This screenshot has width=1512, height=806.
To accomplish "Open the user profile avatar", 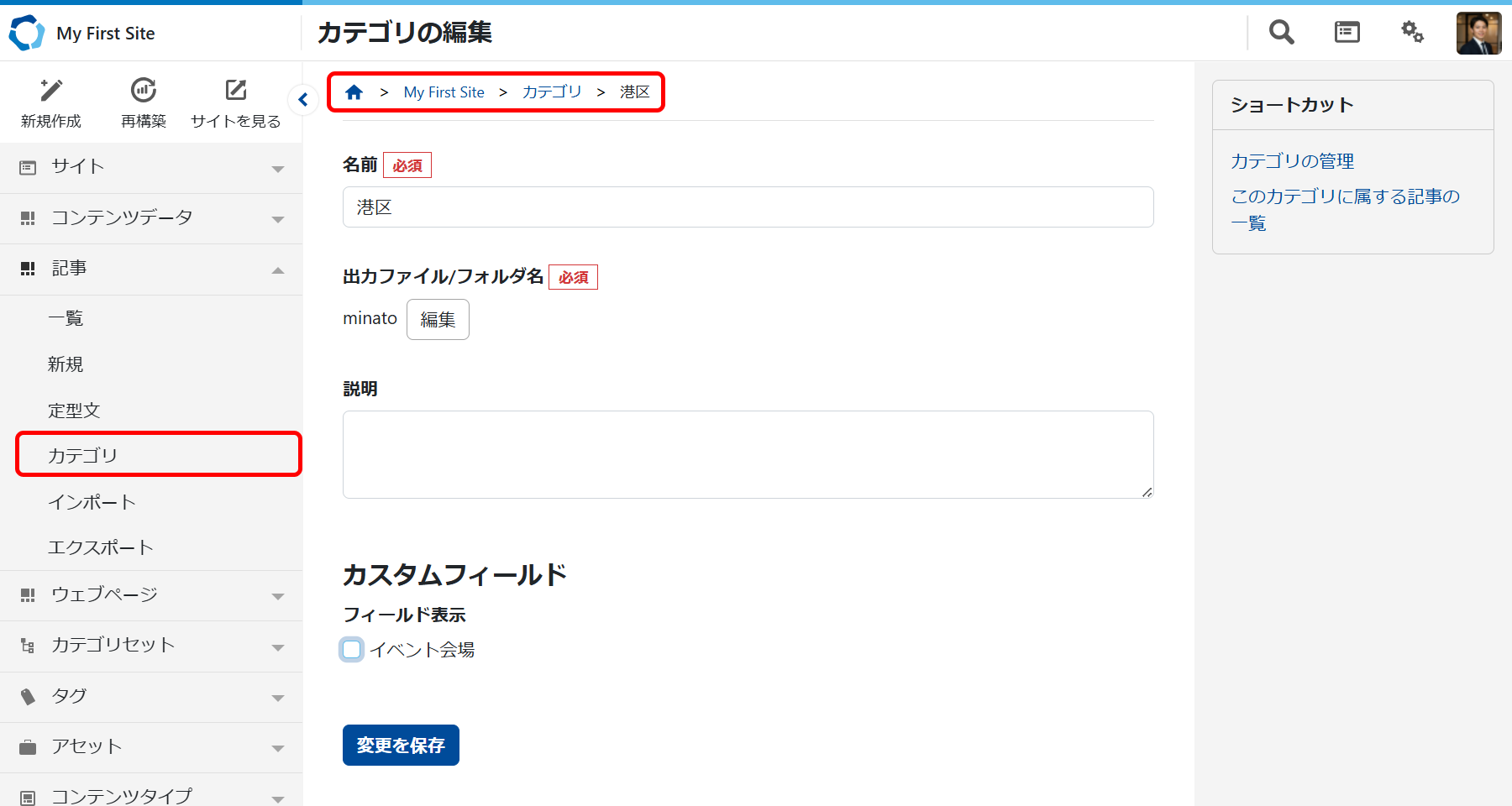I will tap(1478, 34).
